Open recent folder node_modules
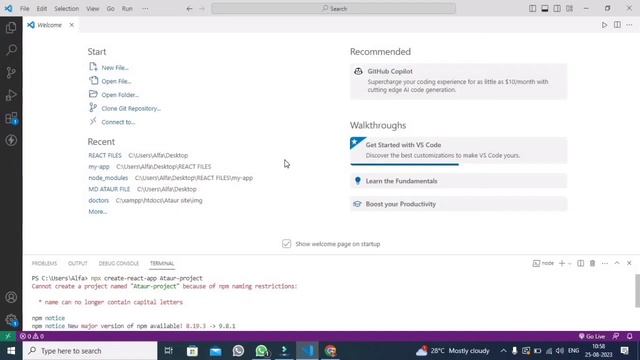This screenshot has height=360, width=640. point(108,178)
